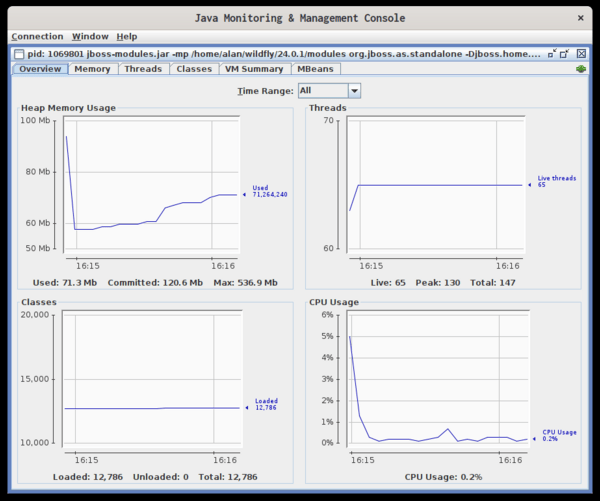
Task: Open the VM Summary tab
Action: [x=254, y=69]
